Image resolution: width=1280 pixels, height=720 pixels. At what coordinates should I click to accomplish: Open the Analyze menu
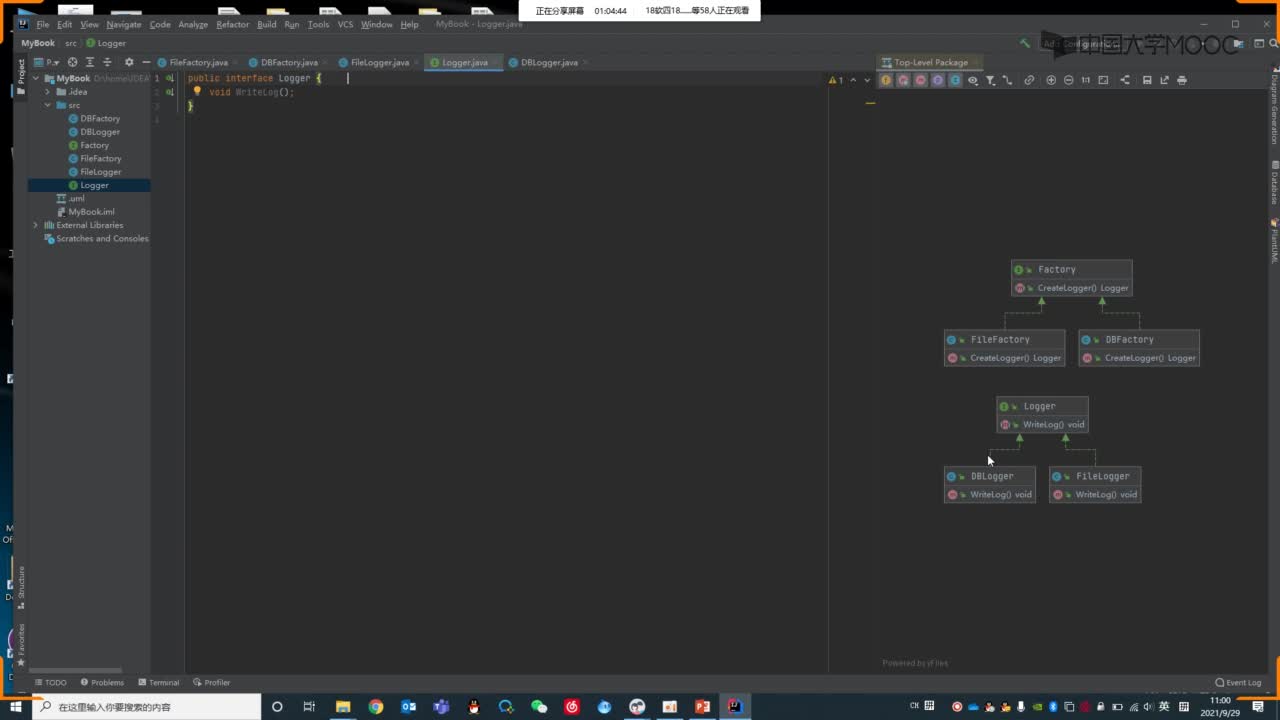193,24
